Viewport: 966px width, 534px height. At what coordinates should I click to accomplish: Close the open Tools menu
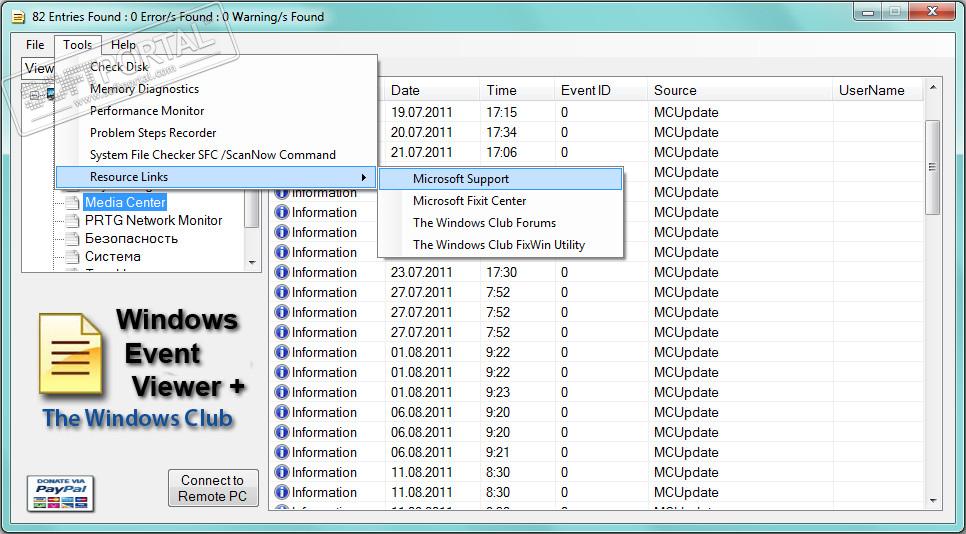click(x=77, y=45)
